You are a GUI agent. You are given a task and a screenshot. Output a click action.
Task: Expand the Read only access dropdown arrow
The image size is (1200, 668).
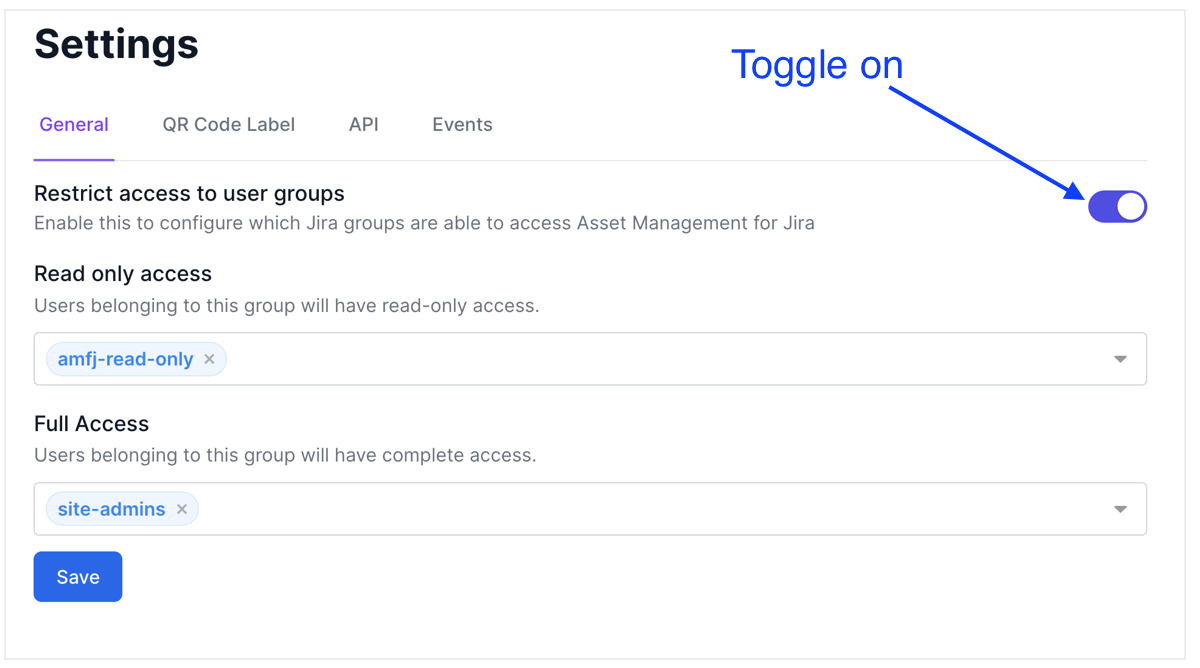[x=1120, y=359]
